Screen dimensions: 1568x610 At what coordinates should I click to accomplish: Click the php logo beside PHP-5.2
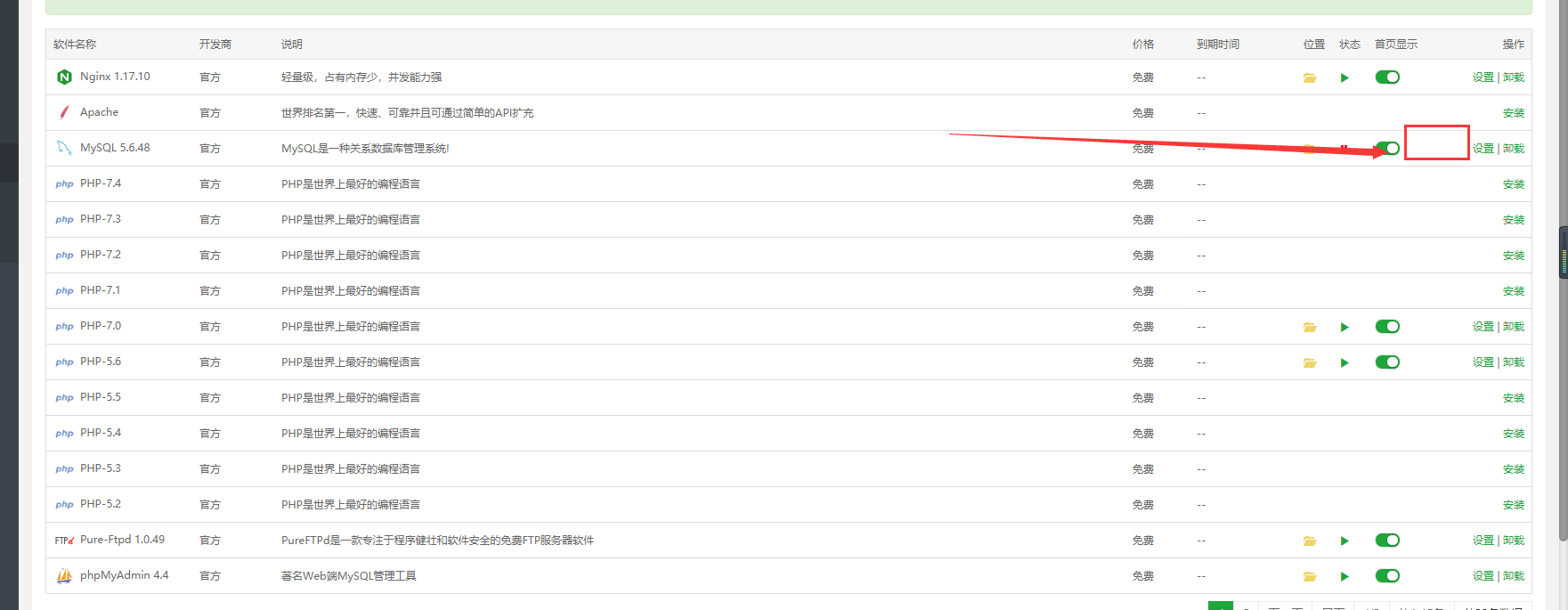(64, 505)
